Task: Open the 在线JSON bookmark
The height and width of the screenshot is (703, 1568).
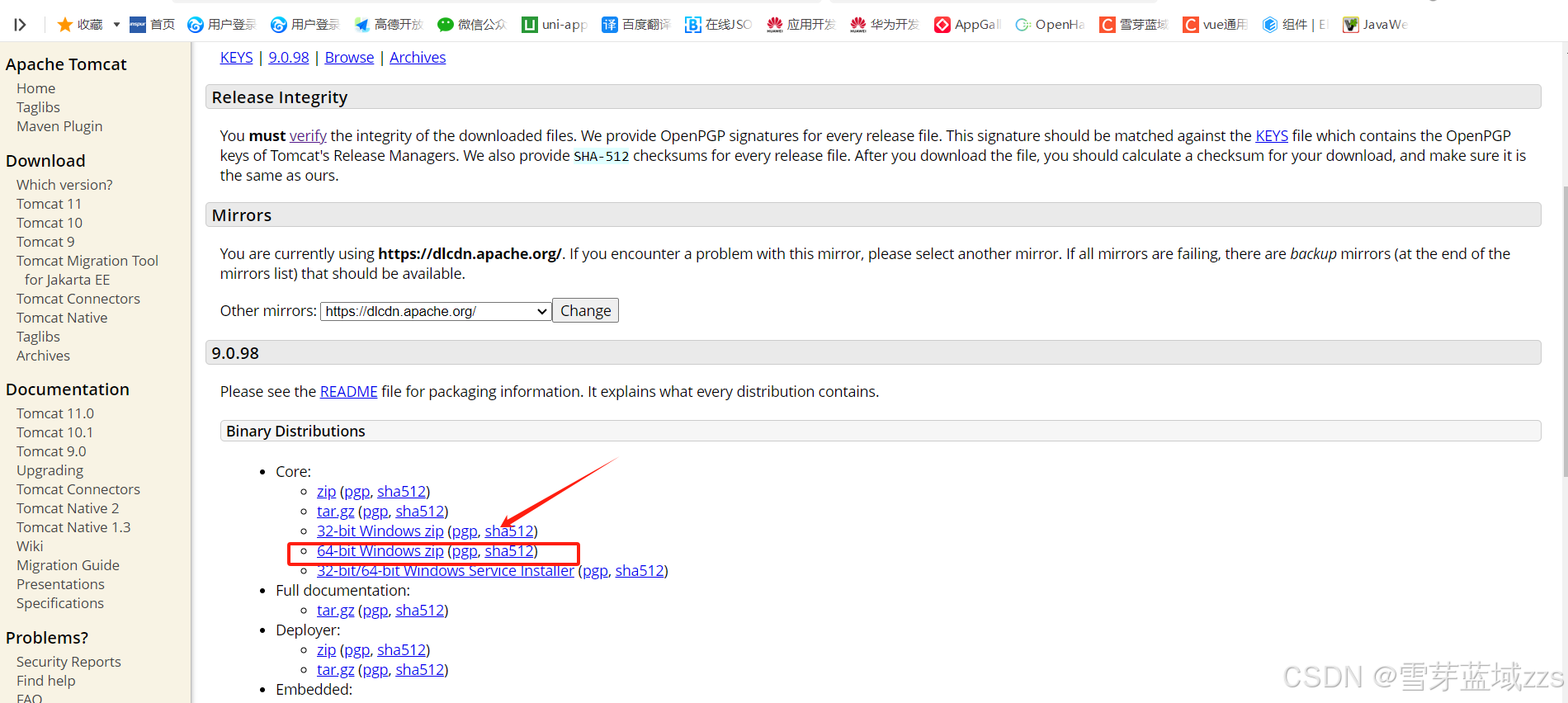Action: [719, 25]
